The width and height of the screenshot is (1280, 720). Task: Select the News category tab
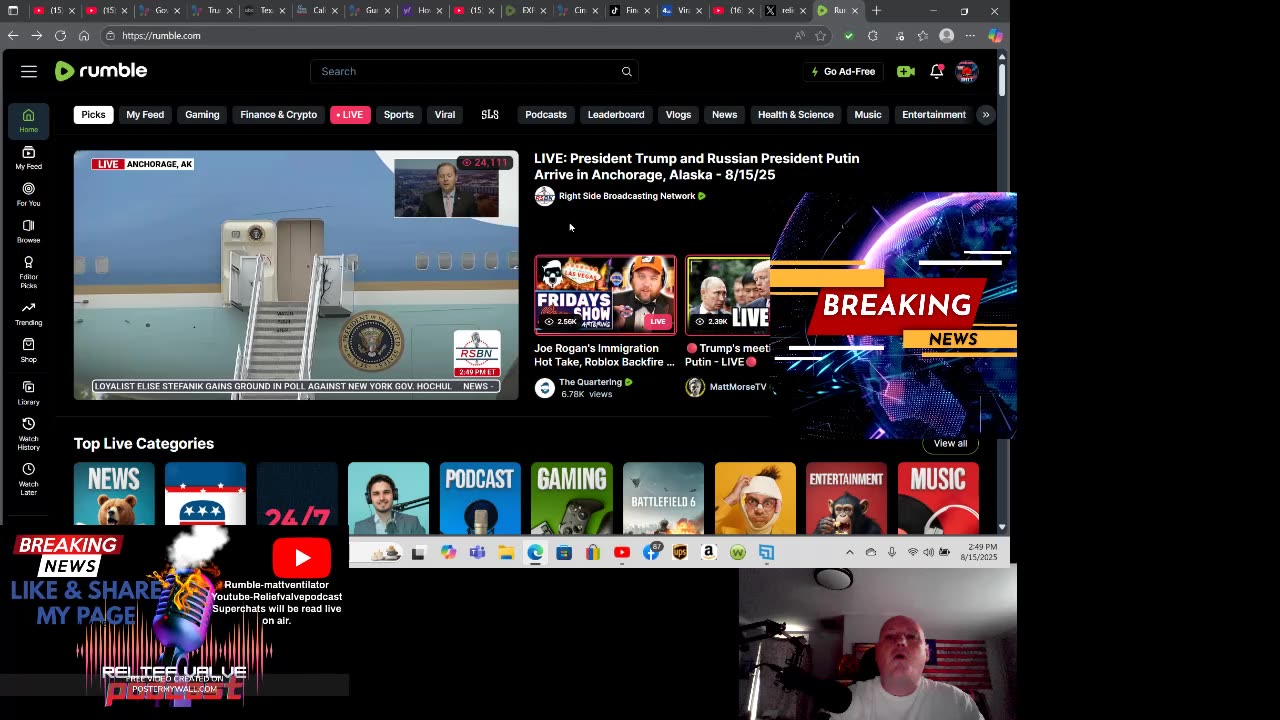(724, 114)
